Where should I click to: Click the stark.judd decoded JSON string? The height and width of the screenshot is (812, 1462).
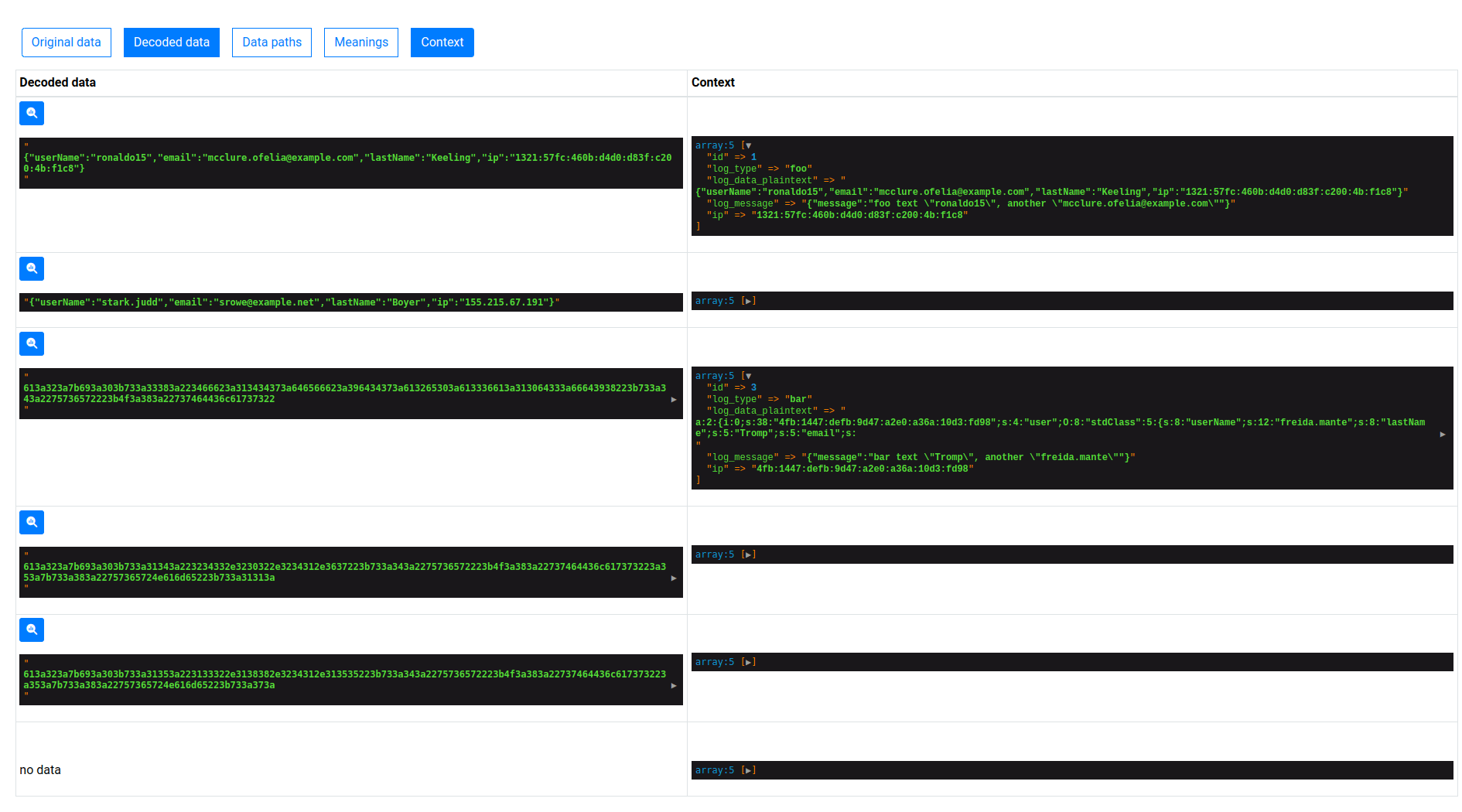coord(292,302)
